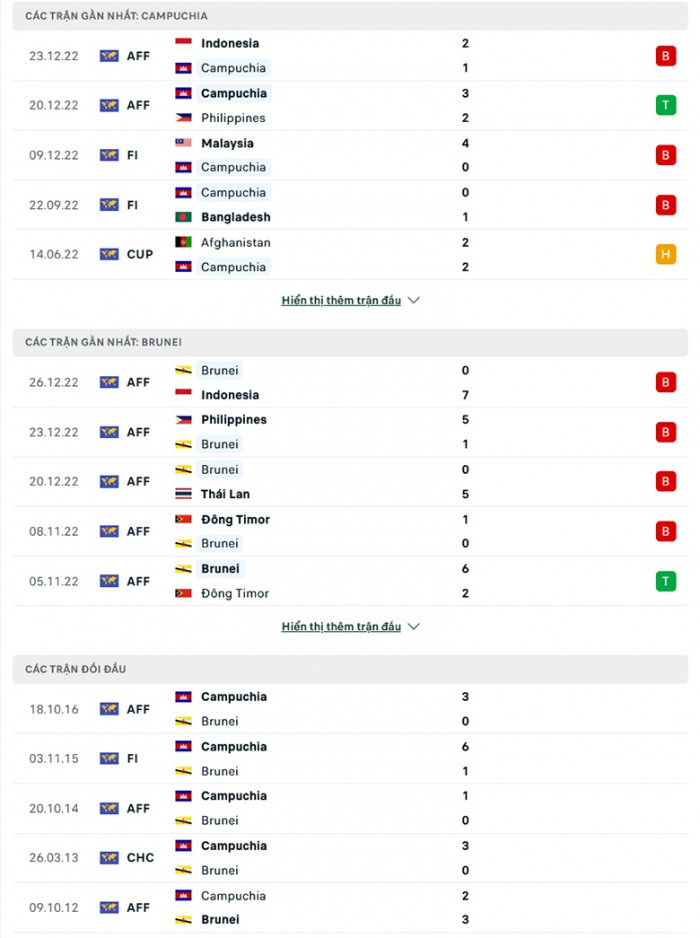
Task: Select the Malaysia team name
Action: point(227,143)
